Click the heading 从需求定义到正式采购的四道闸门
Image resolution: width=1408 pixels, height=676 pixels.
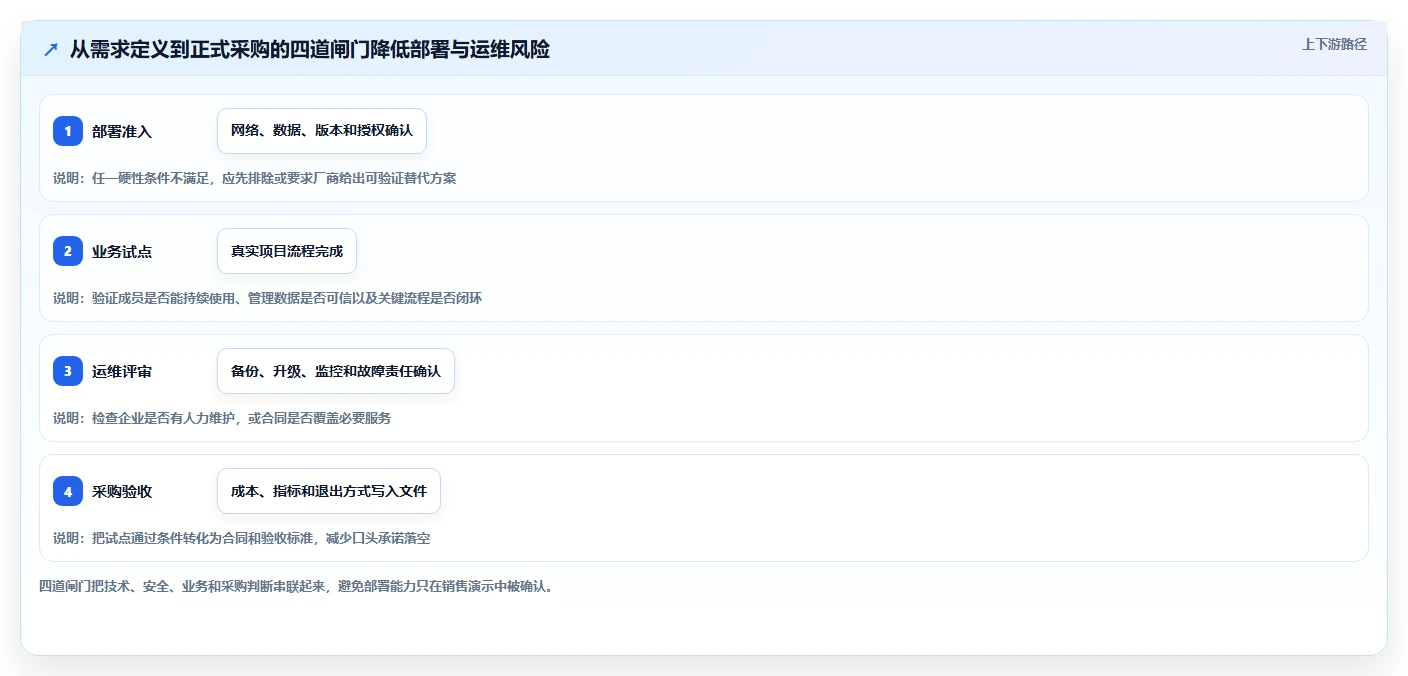click(x=310, y=49)
